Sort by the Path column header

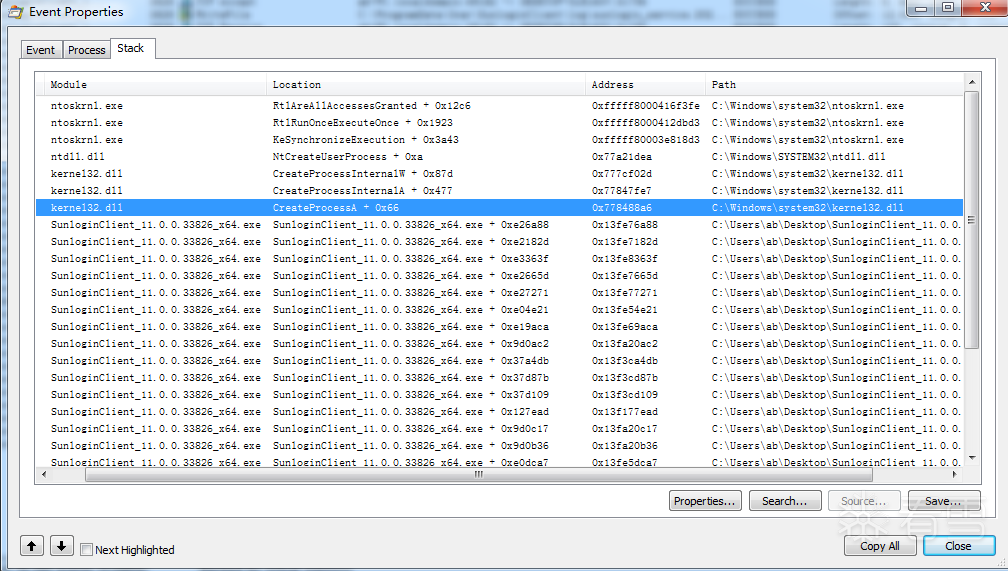pos(834,85)
